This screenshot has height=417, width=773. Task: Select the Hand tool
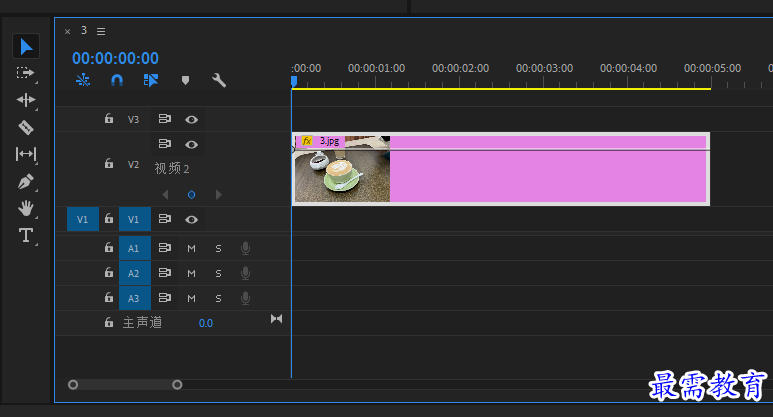tap(26, 208)
